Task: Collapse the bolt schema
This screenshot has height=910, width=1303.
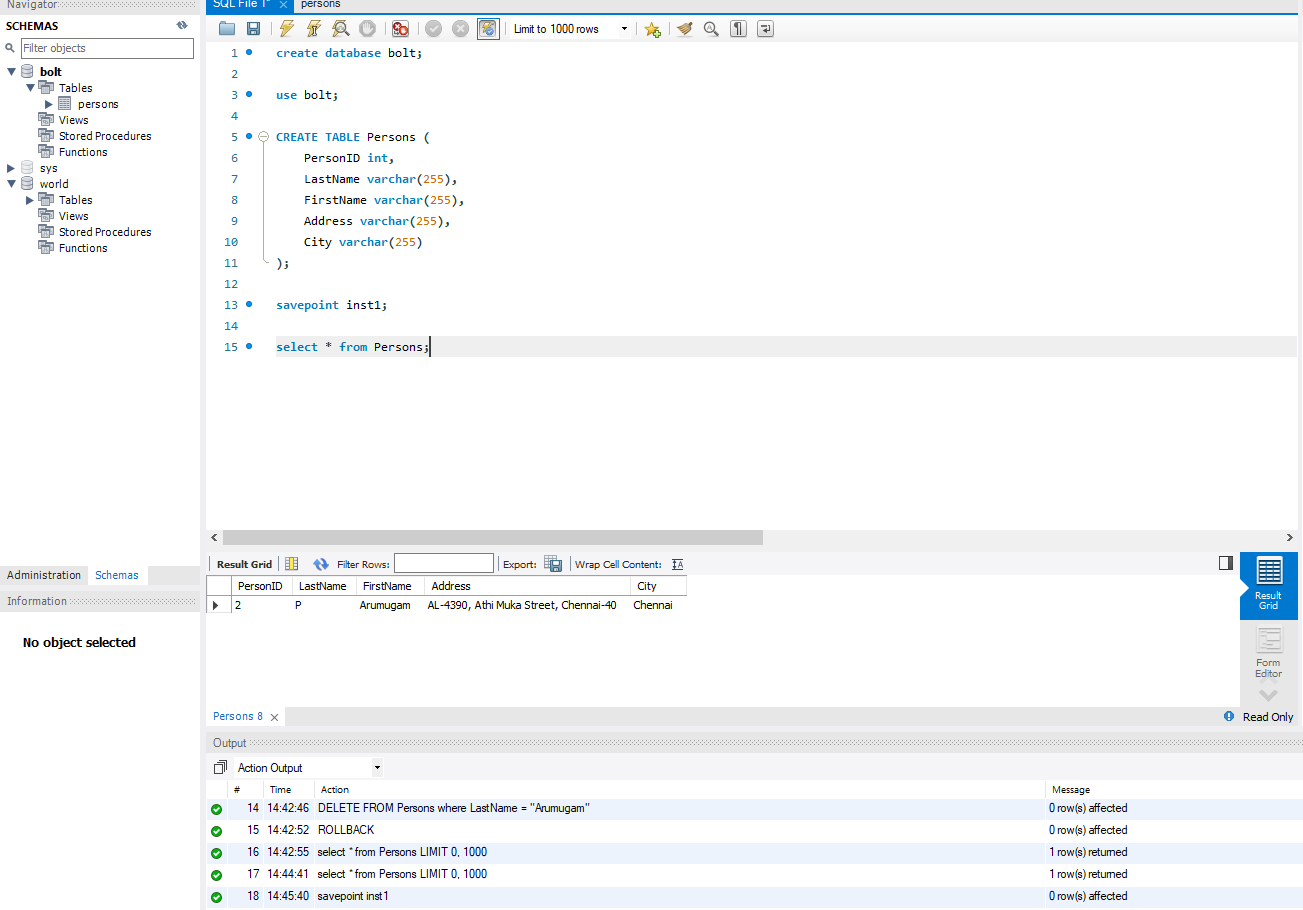Action: click(x=12, y=71)
